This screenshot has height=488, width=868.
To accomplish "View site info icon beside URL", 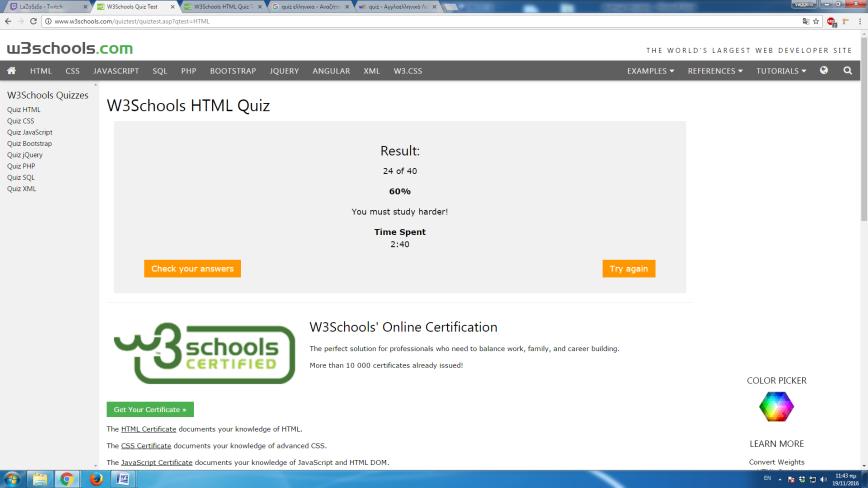I will (x=48, y=22).
